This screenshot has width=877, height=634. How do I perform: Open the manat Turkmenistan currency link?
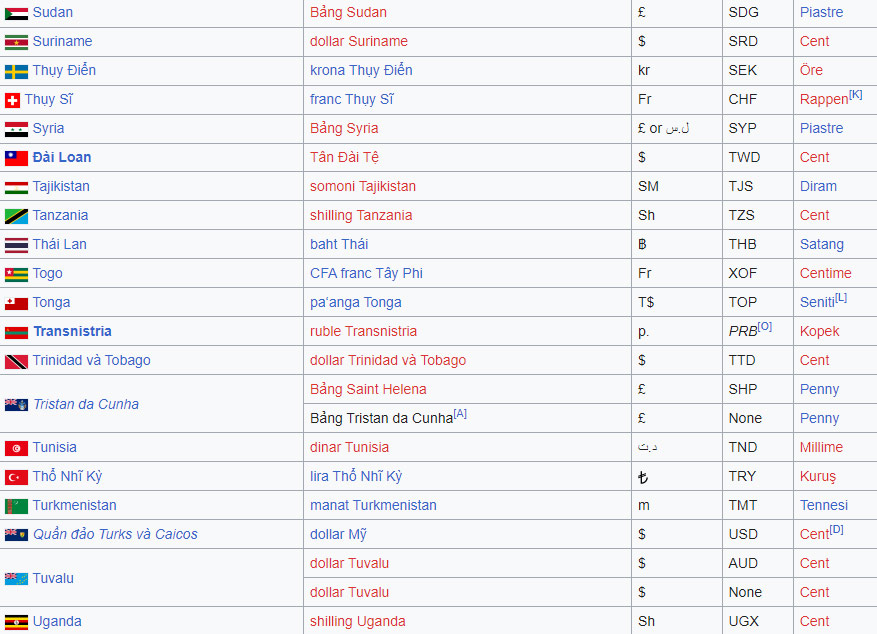point(373,505)
